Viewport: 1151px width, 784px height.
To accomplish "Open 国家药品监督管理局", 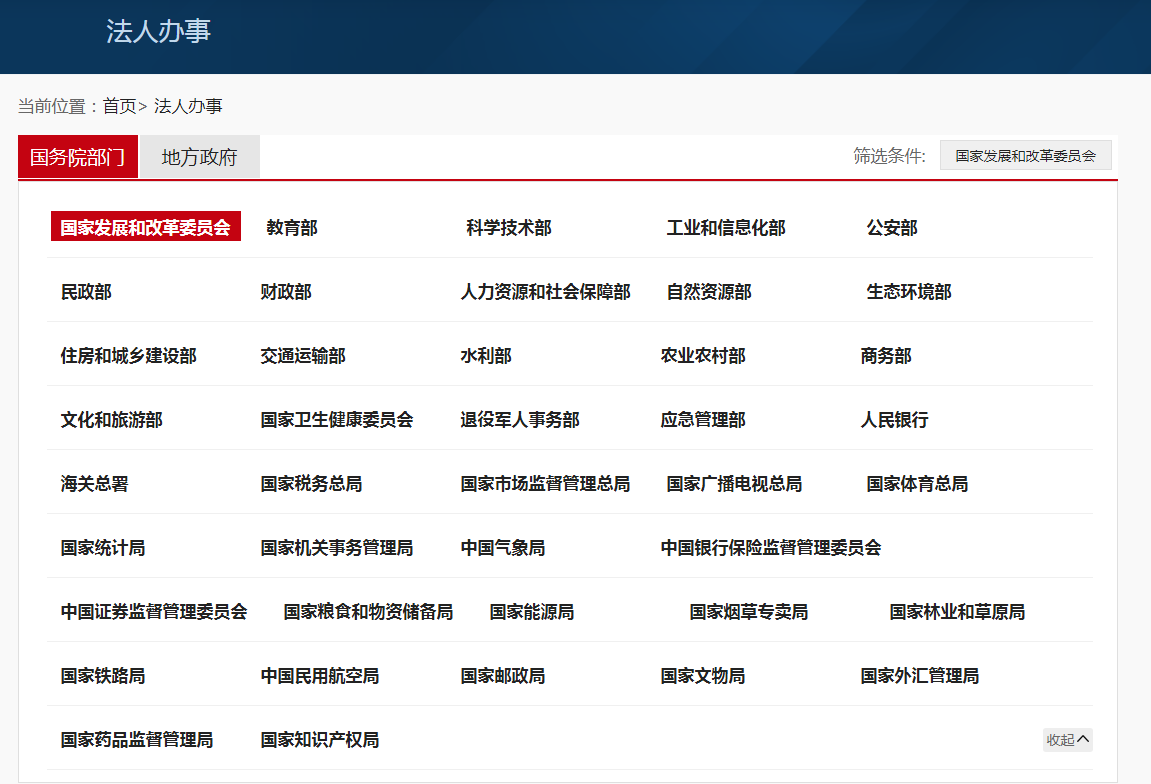I will tap(137, 740).
